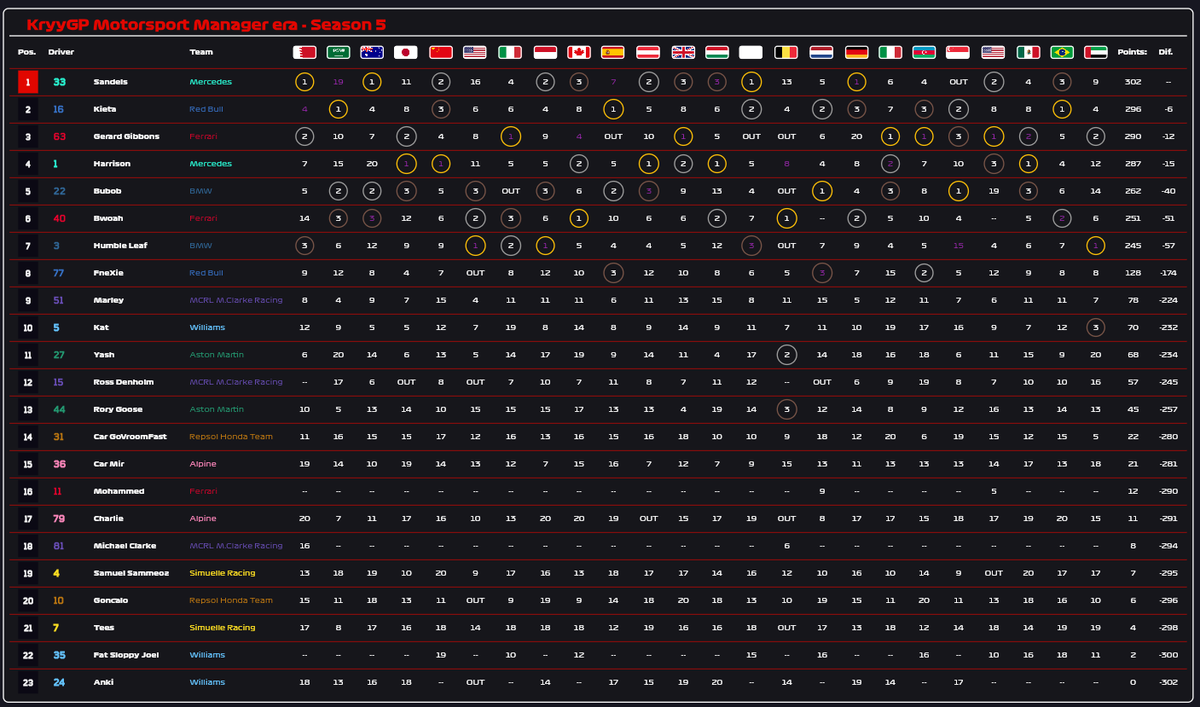Image resolution: width=1200 pixels, height=707 pixels.
Task: Click driver name Anki
Action: pos(102,682)
